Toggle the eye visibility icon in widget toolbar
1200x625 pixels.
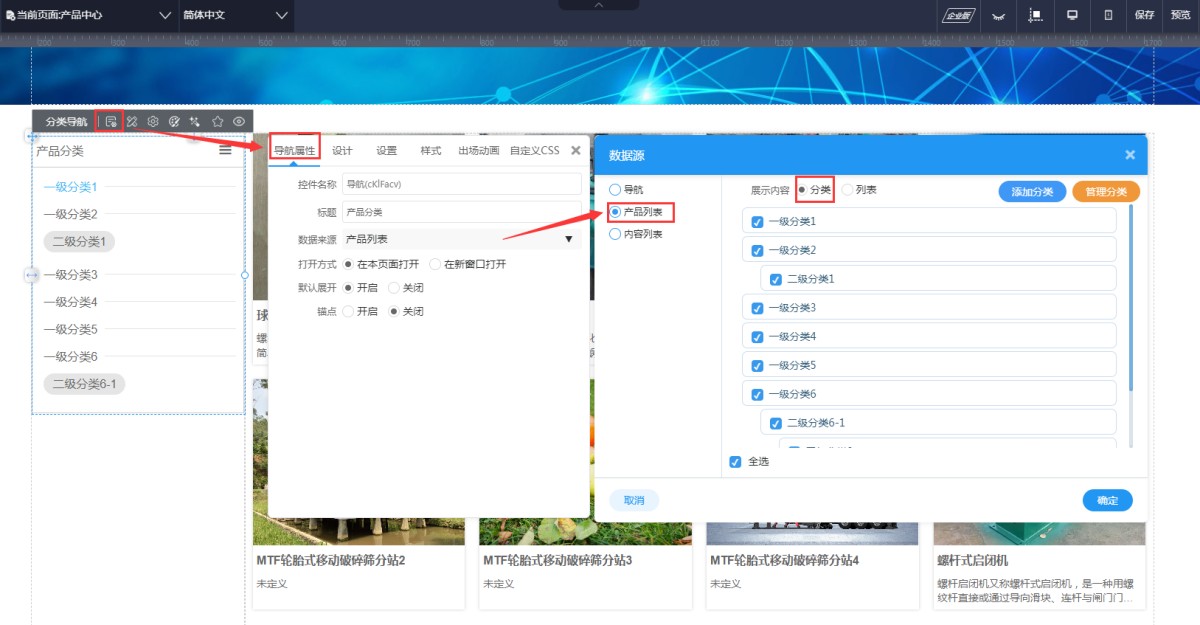click(x=239, y=121)
